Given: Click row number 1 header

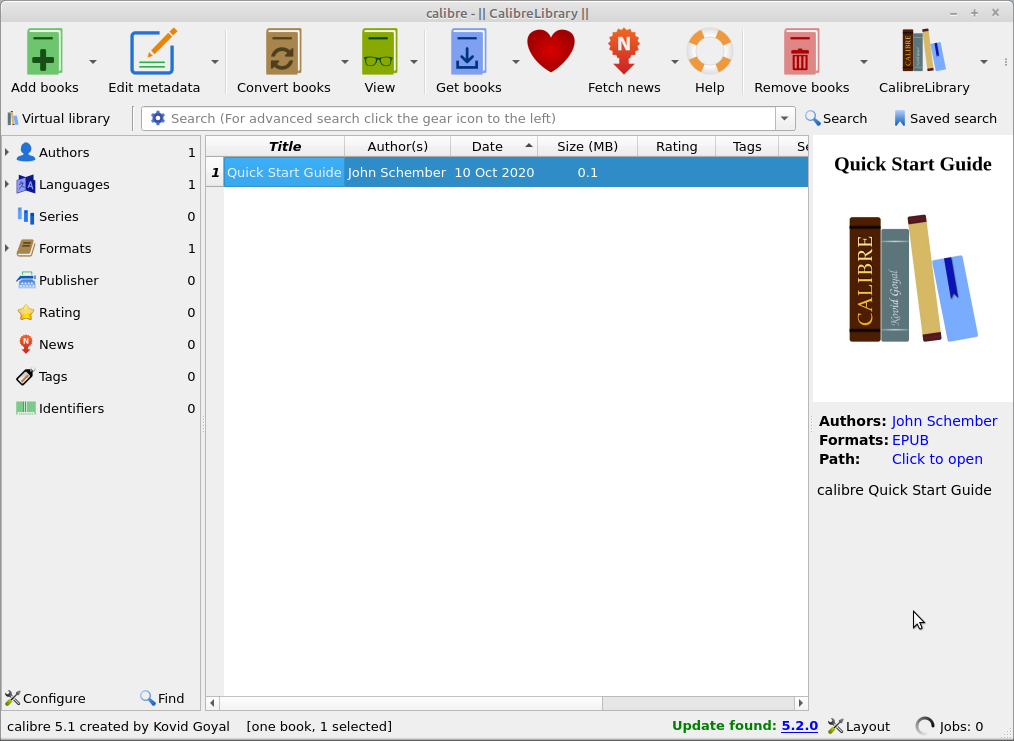Looking at the screenshot, I should (x=215, y=173).
